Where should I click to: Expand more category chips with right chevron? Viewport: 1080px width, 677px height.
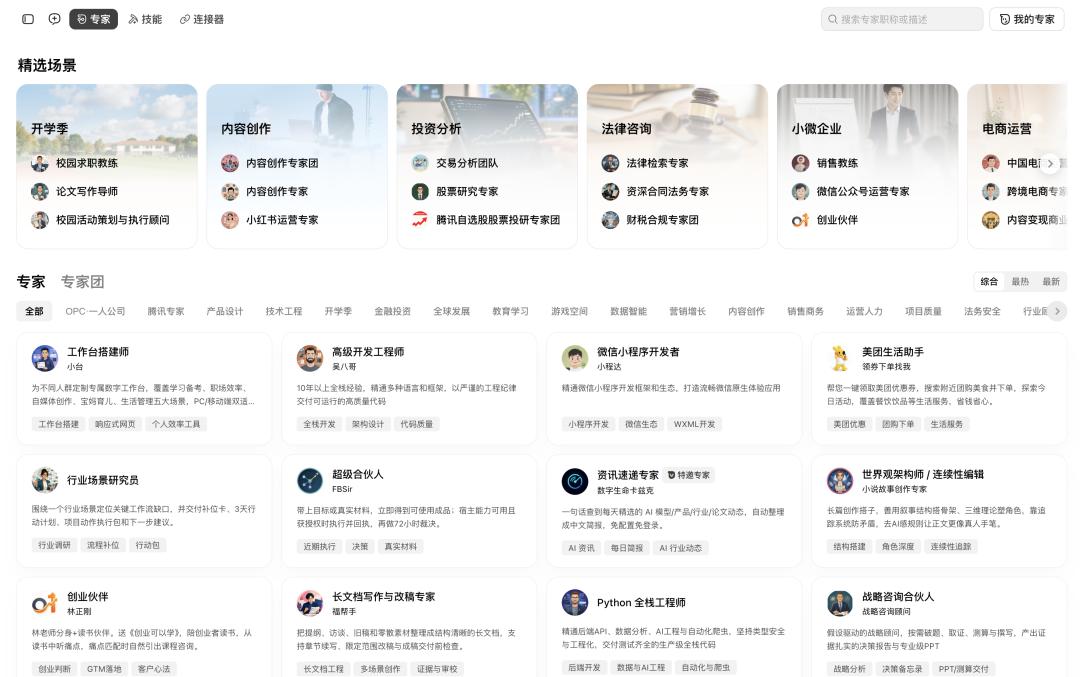1057,311
